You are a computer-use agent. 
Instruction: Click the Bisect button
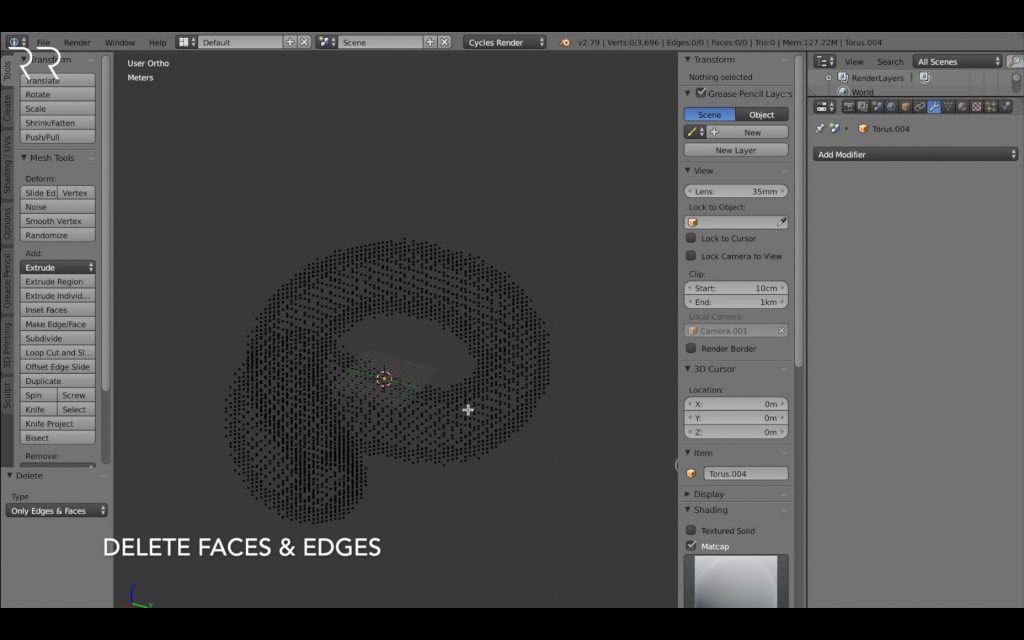click(57, 438)
